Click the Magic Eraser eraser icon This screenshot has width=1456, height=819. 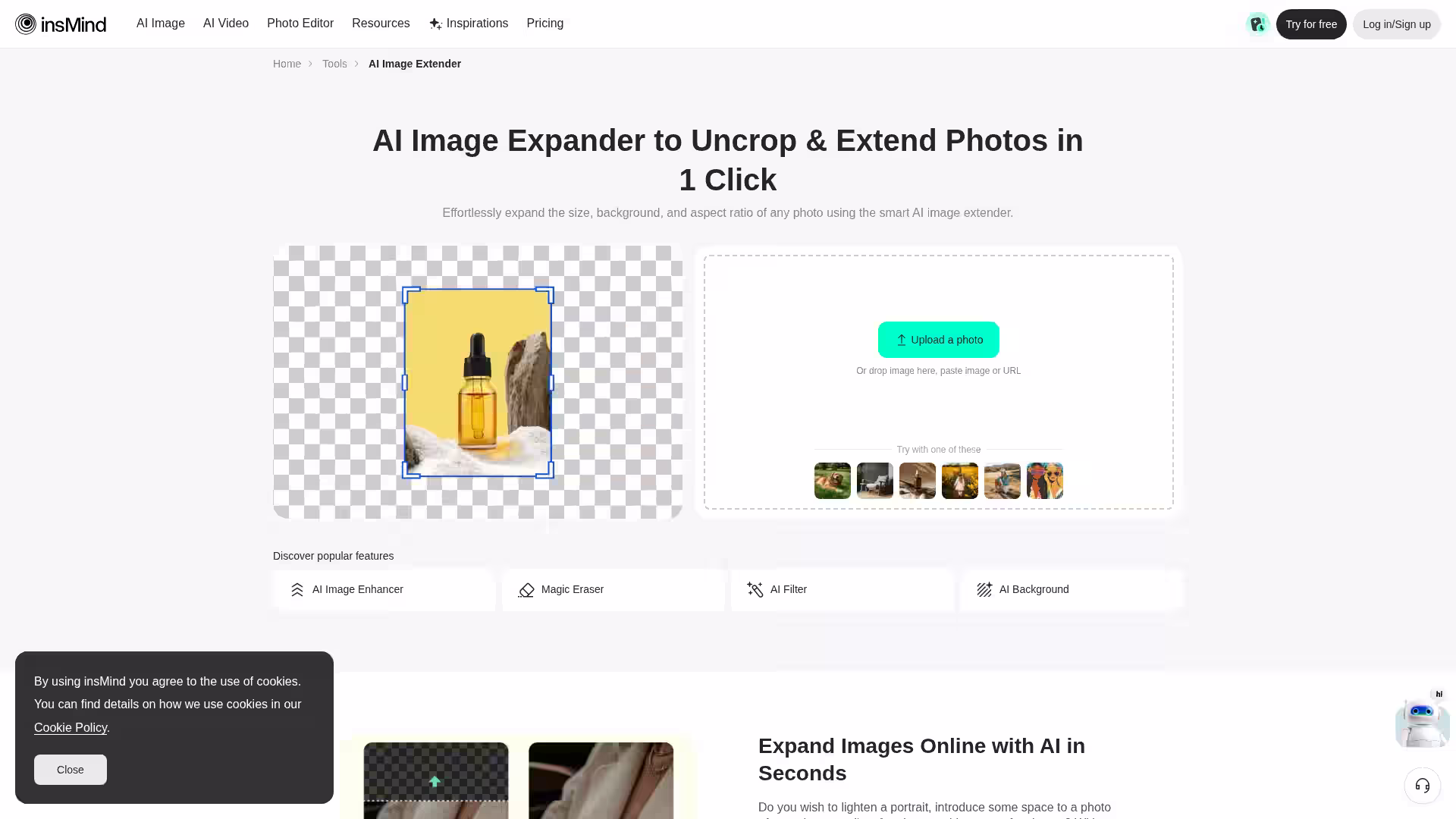pyautogui.click(x=526, y=590)
